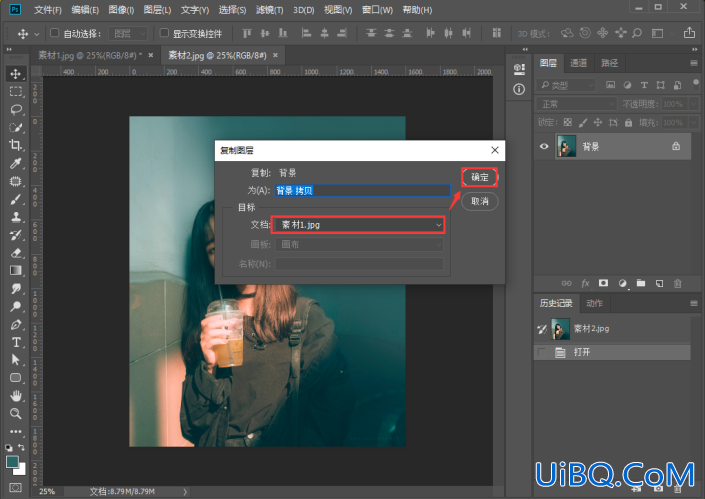This screenshot has height=499, width=705.
Task: Open the blend mode 正常 dropdown
Action: [x=577, y=104]
